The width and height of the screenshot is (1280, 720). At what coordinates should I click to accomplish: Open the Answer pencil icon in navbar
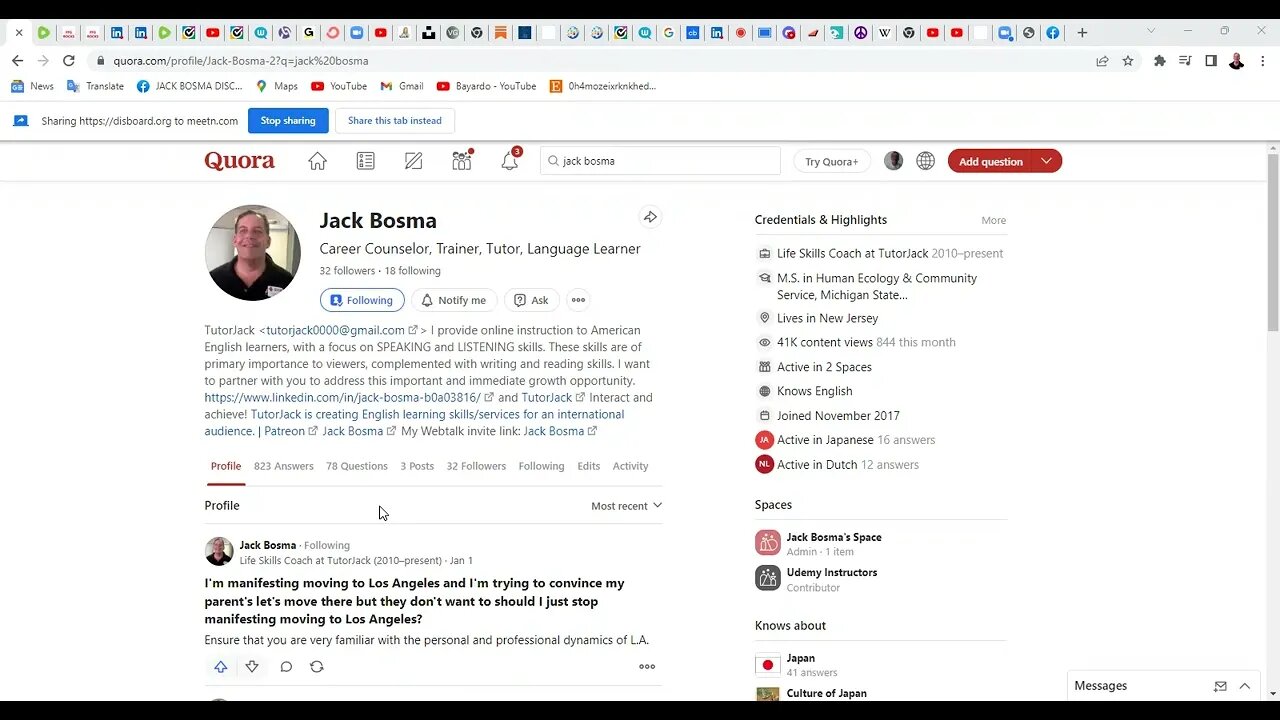point(413,161)
